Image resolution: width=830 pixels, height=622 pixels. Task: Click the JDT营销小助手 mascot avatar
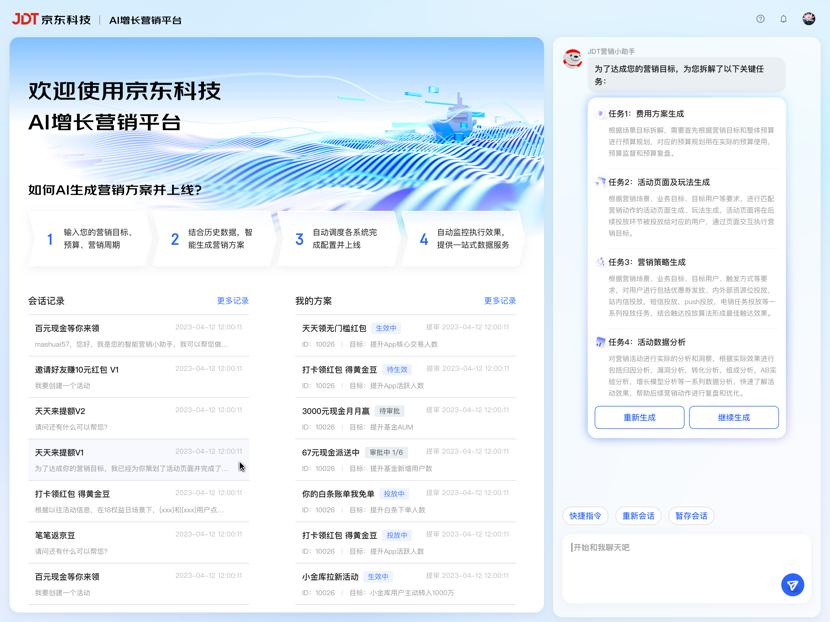pos(572,59)
